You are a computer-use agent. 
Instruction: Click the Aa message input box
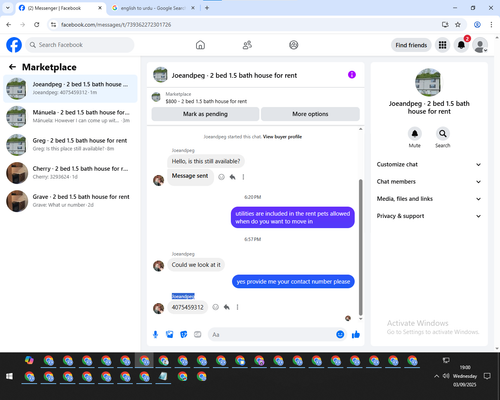[x=272, y=334]
